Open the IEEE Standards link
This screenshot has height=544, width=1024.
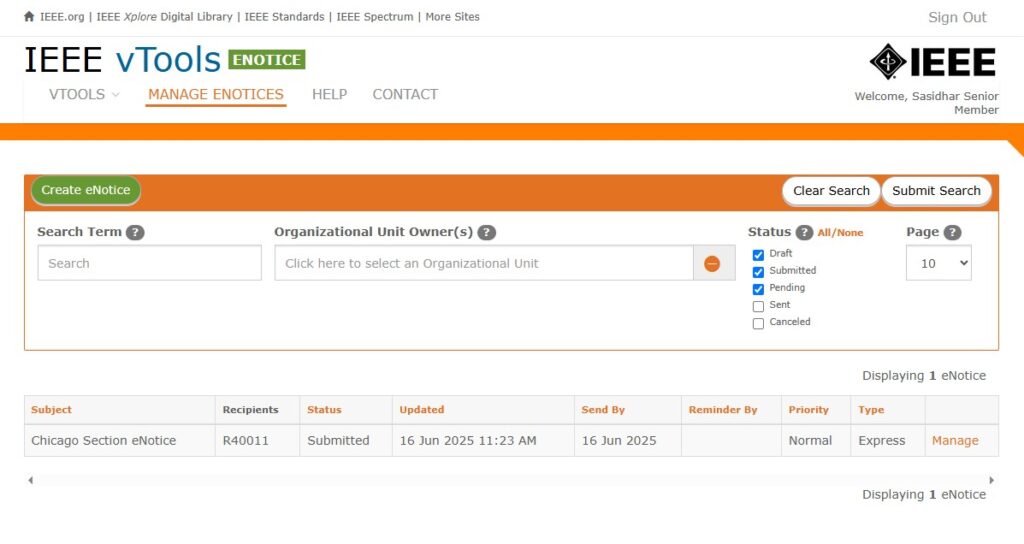[x=285, y=17]
